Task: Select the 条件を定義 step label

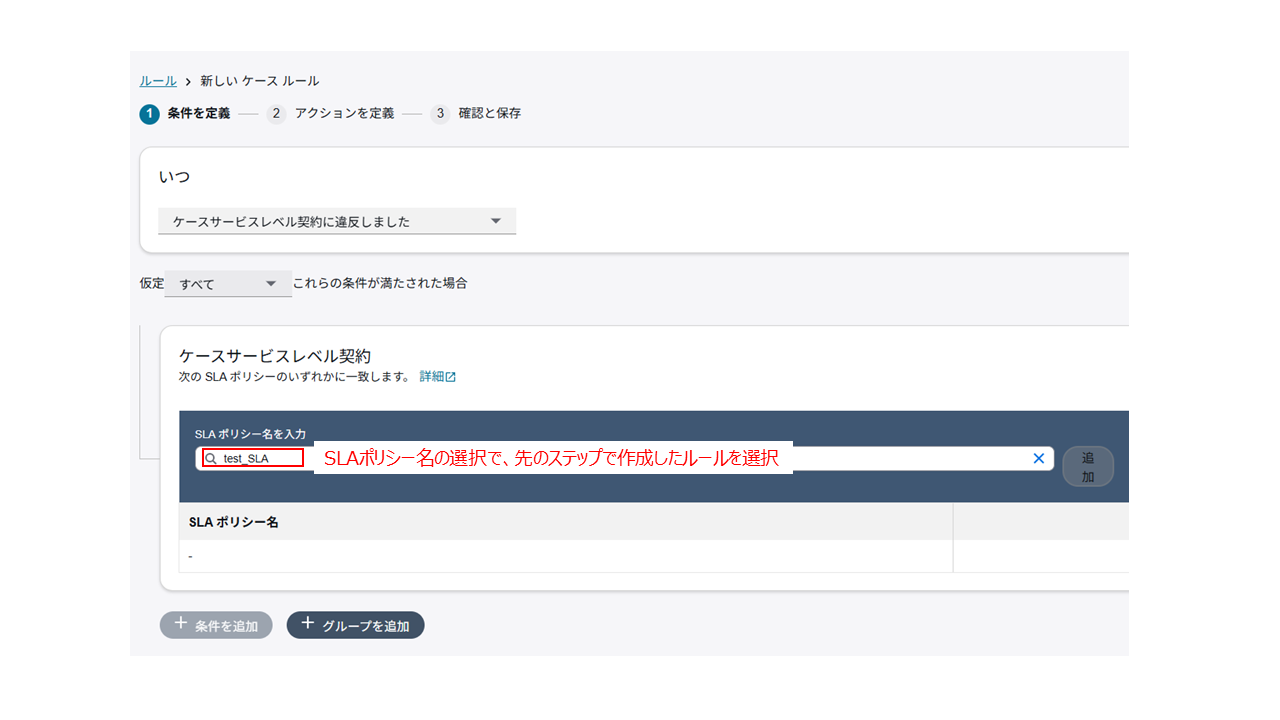Action: click(198, 114)
